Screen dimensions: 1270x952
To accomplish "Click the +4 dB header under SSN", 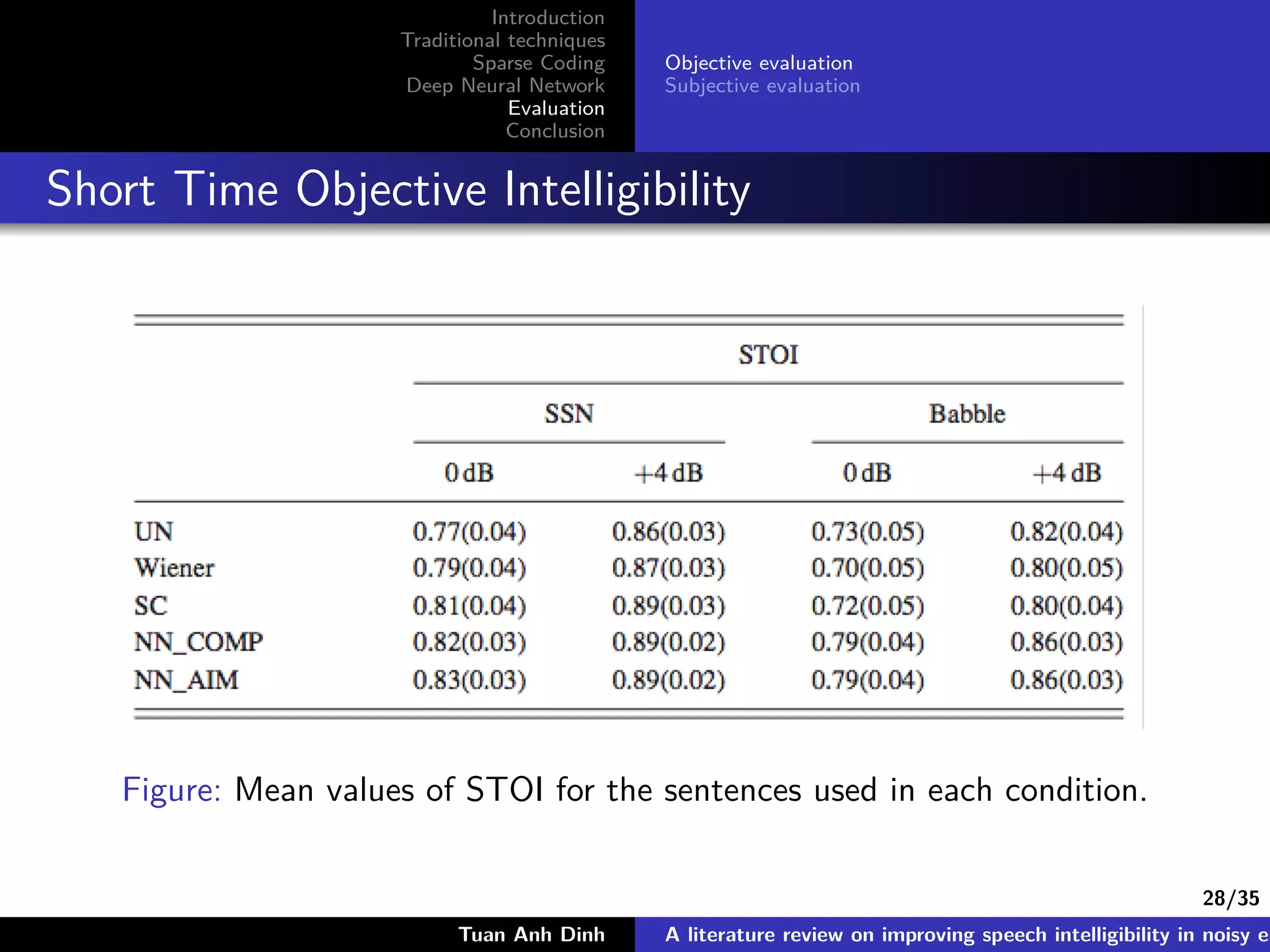I will (x=668, y=474).
